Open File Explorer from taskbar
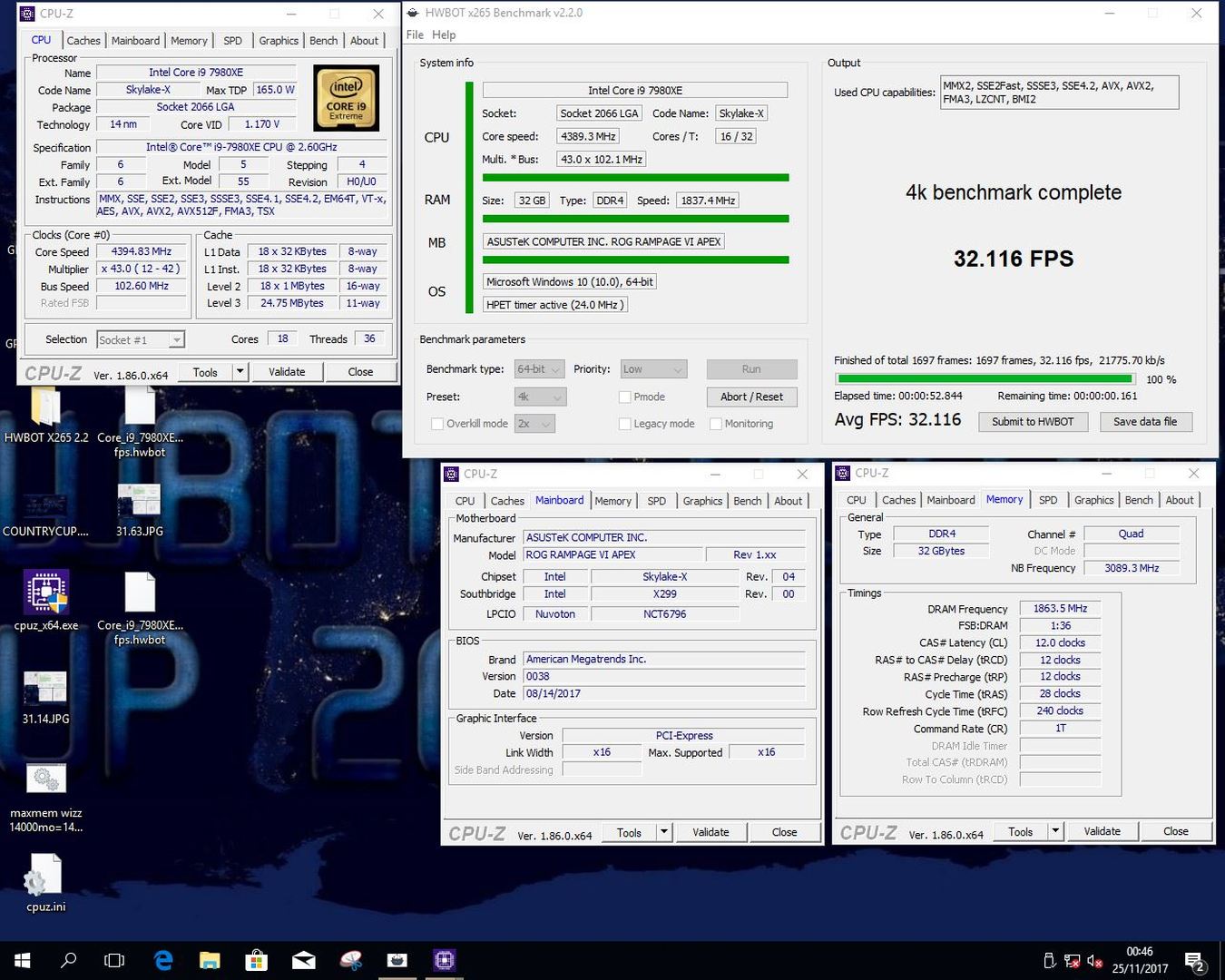The height and width of the screenshot is (980, 1225). [x=210, y=960]
